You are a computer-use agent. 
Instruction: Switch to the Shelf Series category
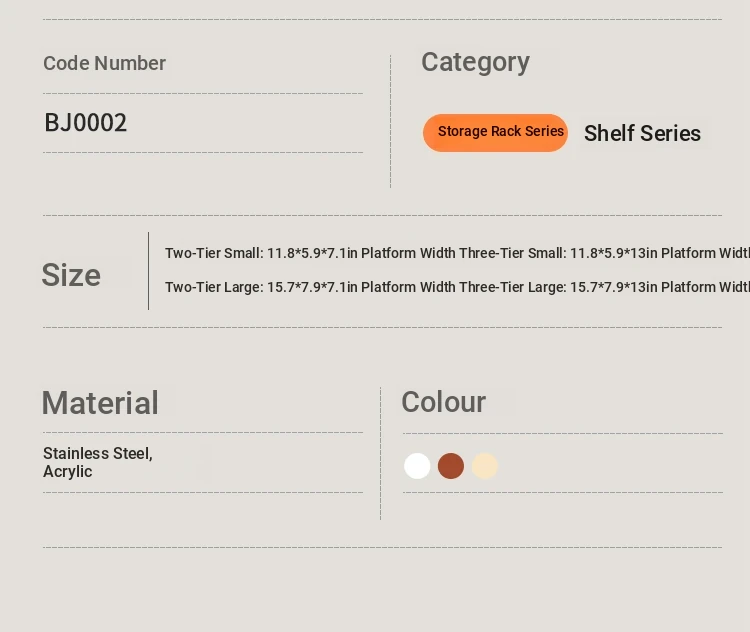click(642, 134)
